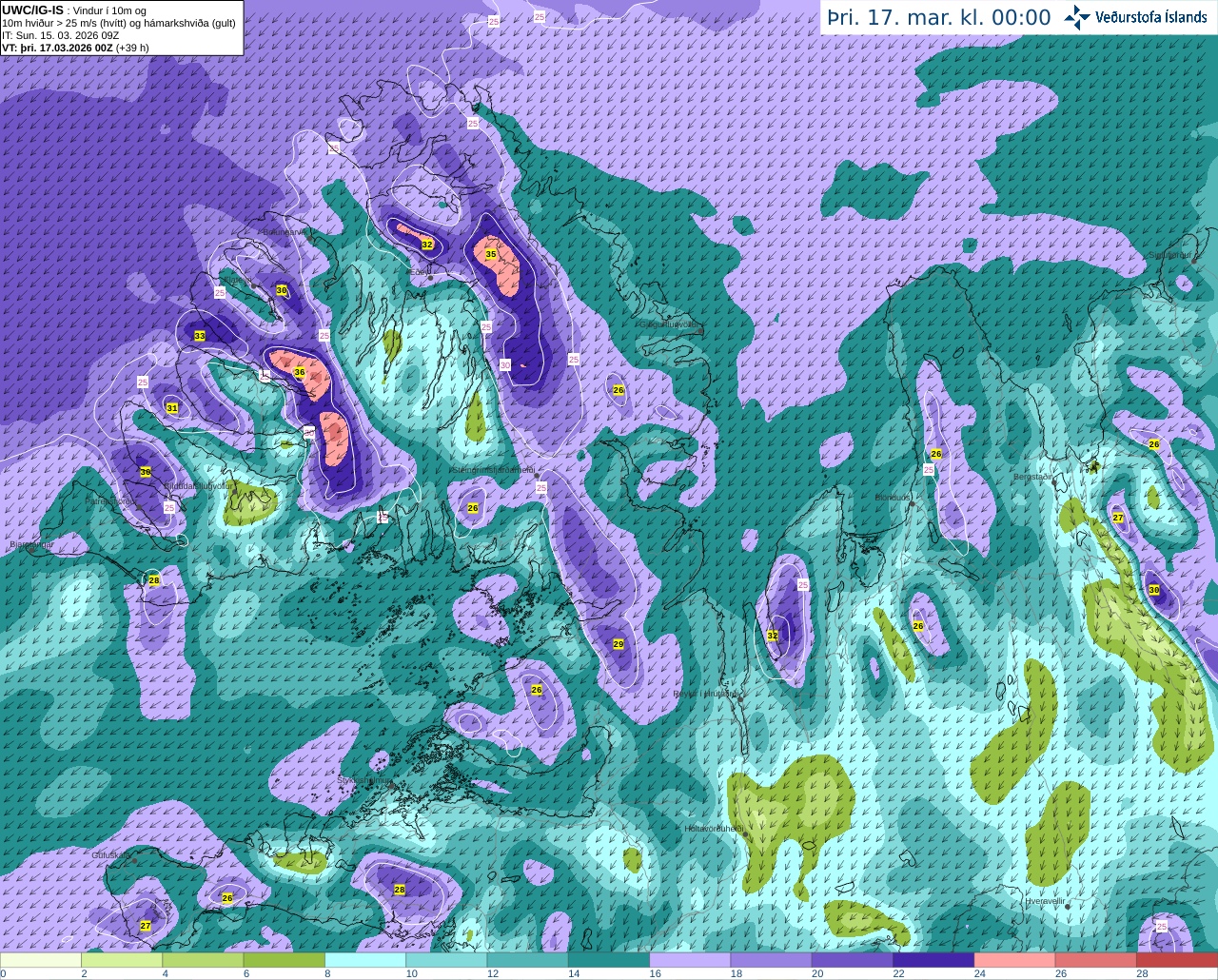Screen dimensions: 1218x980
Task: Select the 18–20 m/s medium purple legend swatch
Action: tap(771, 960)
